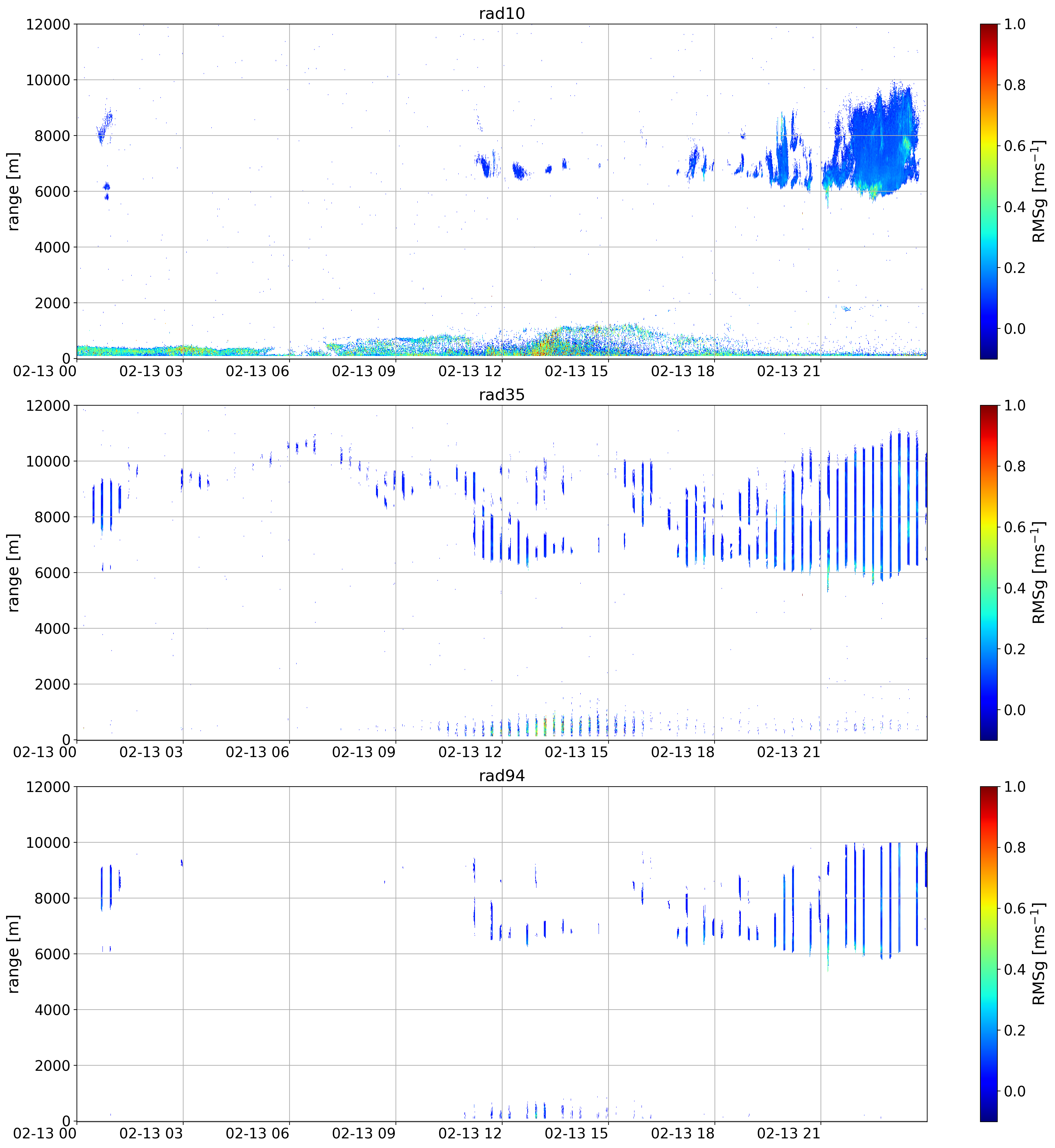The image size is (1055, 1148).
Task: Click the rad94 plot title
Action: click(501, 776)
